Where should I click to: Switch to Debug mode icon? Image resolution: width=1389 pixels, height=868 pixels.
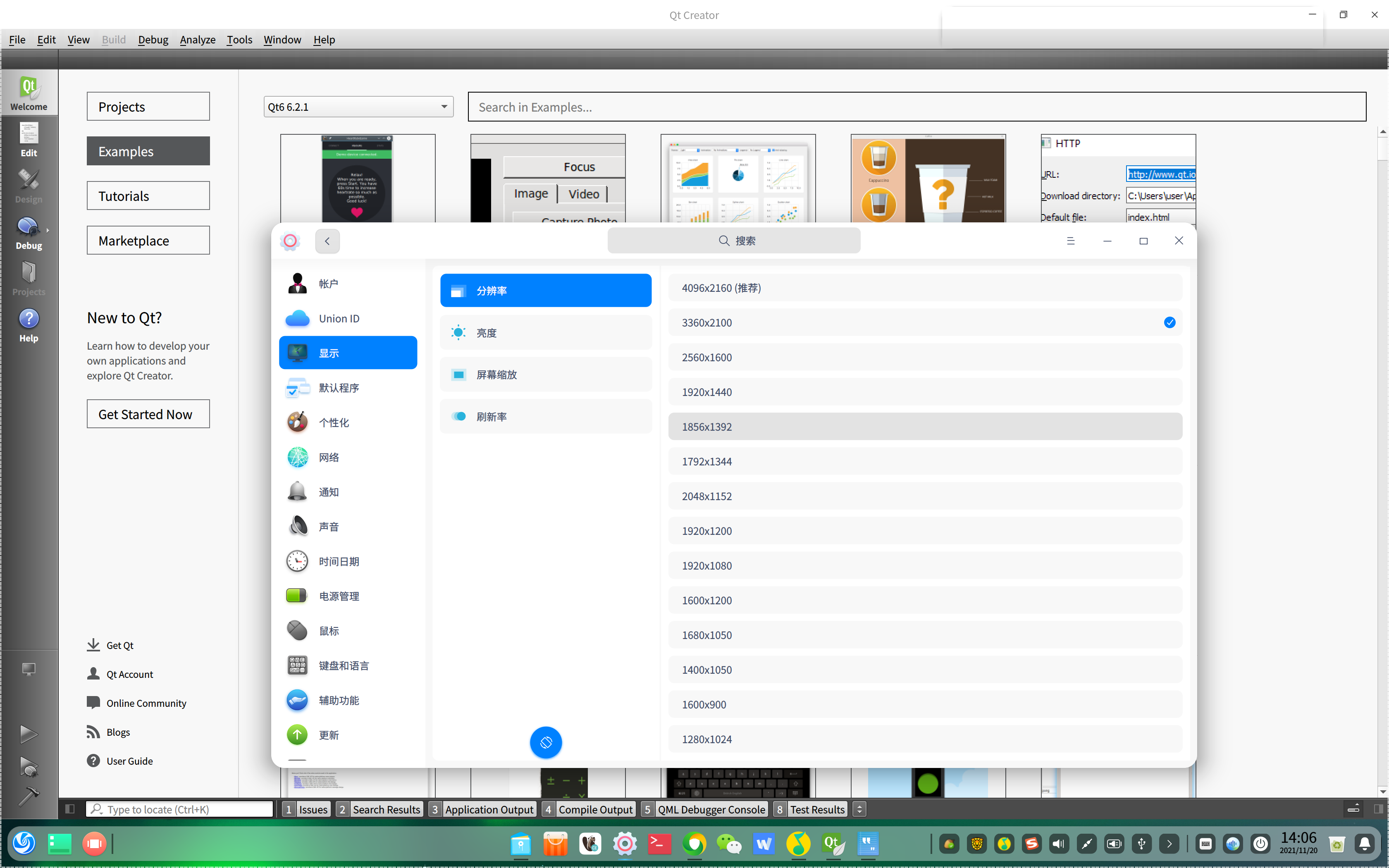29,232
